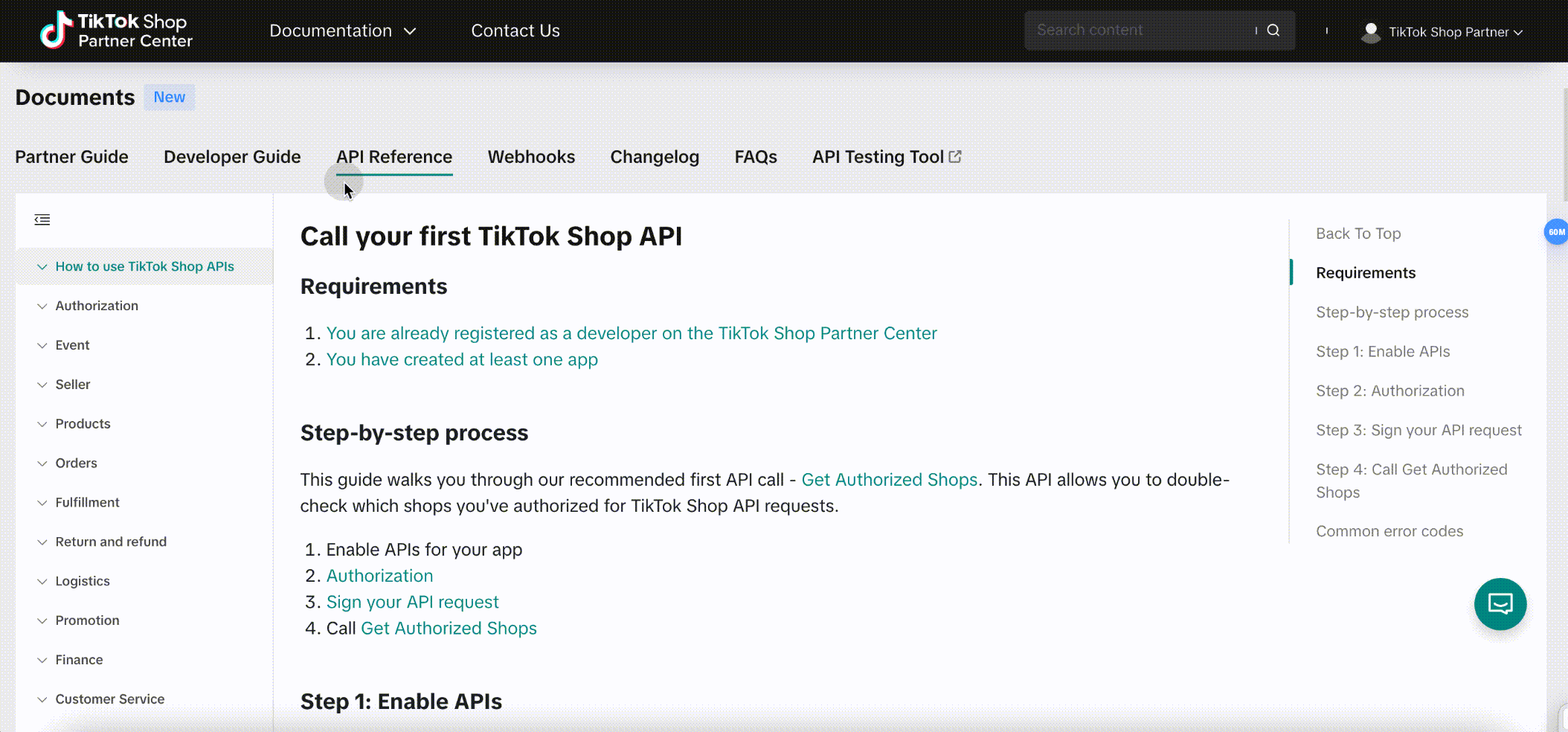This screenshot has width=1568, height=732.
Task: Click the search magnifier icon
Action: coord(1273,30)
